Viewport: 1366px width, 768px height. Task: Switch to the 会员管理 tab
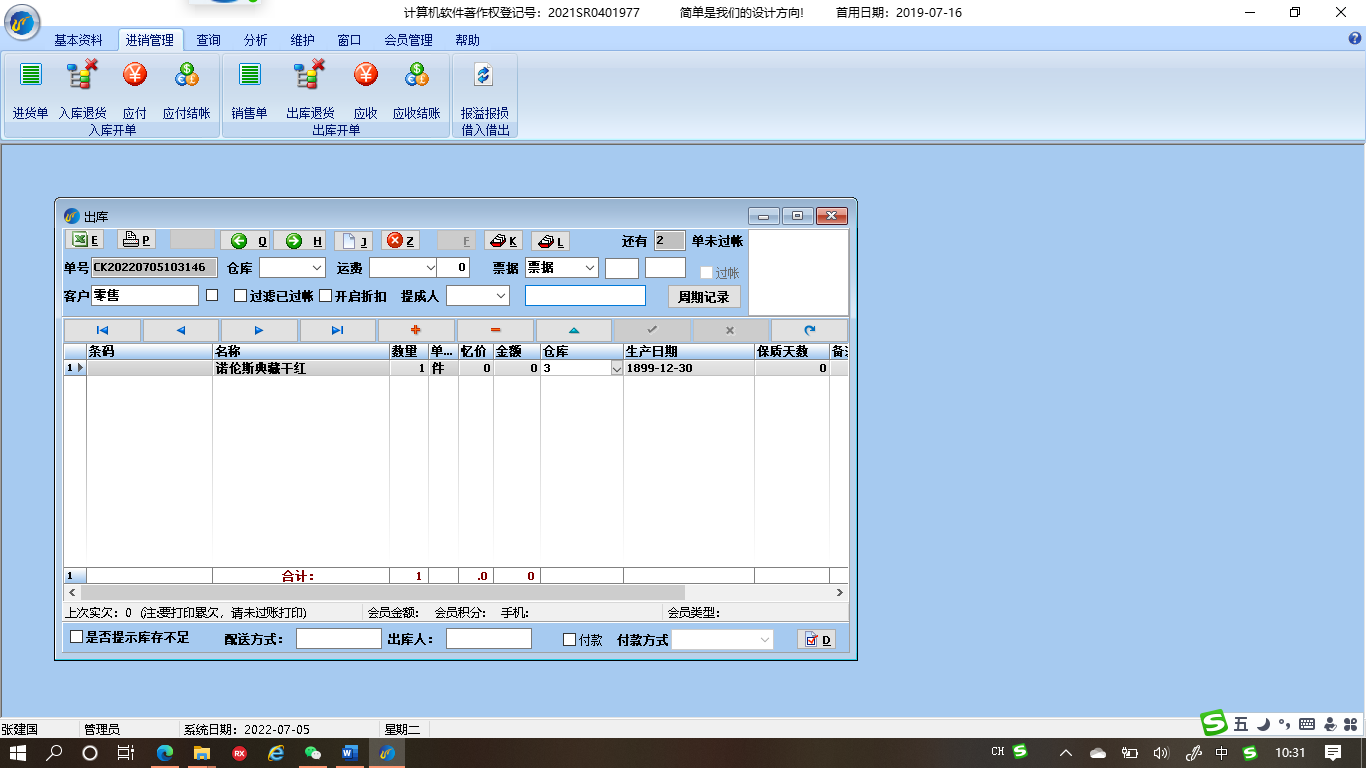[408, 40]
